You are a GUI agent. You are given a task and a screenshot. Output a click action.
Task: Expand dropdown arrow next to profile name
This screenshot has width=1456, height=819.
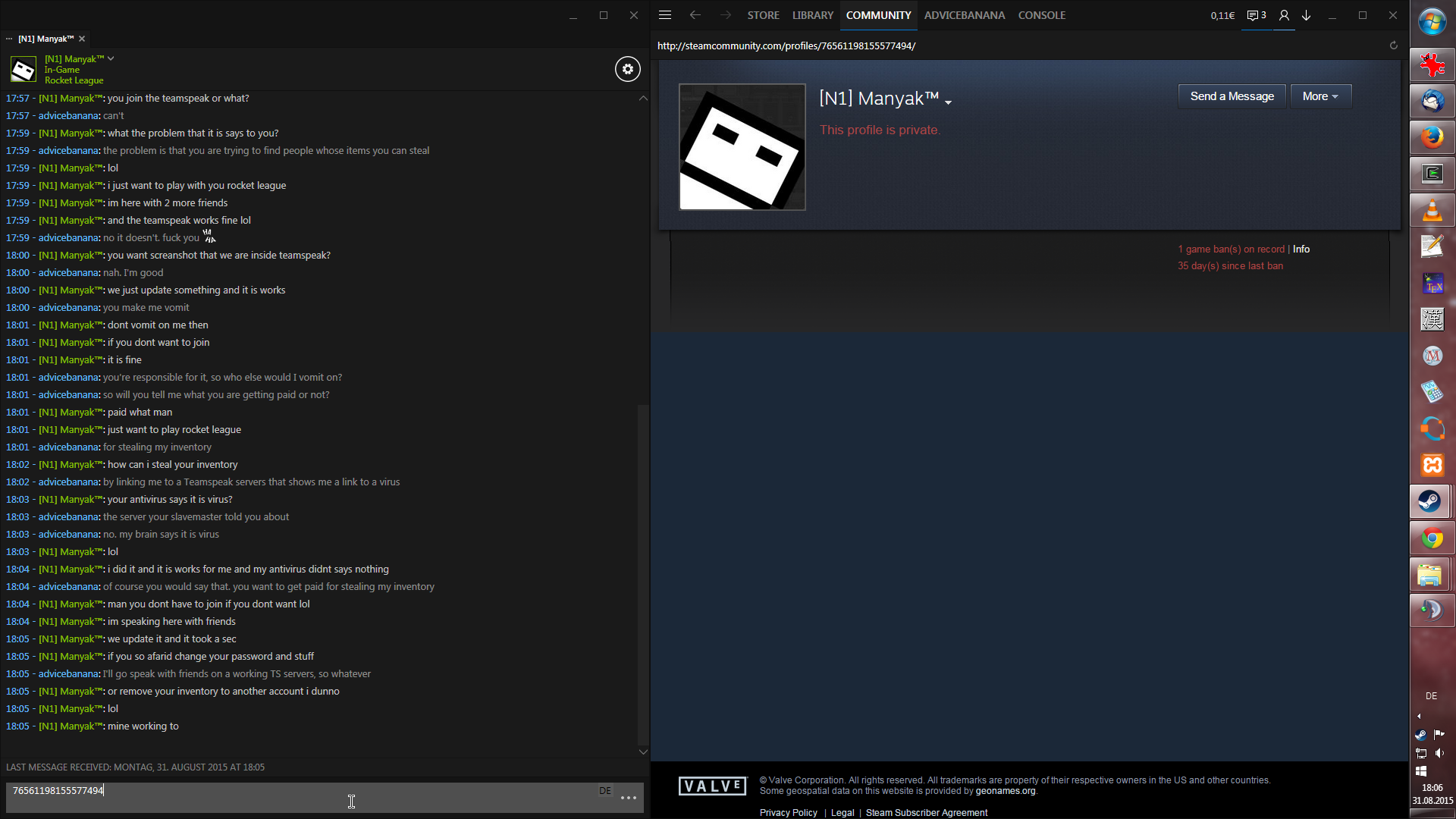[948, 102]
